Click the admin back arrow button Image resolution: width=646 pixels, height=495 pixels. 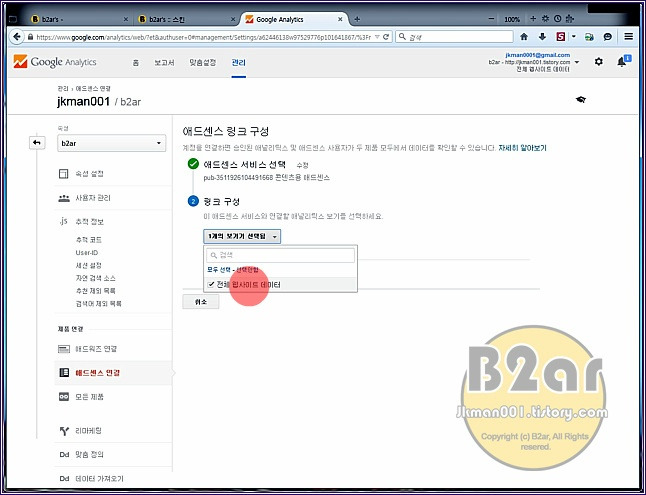coord(37,143)
